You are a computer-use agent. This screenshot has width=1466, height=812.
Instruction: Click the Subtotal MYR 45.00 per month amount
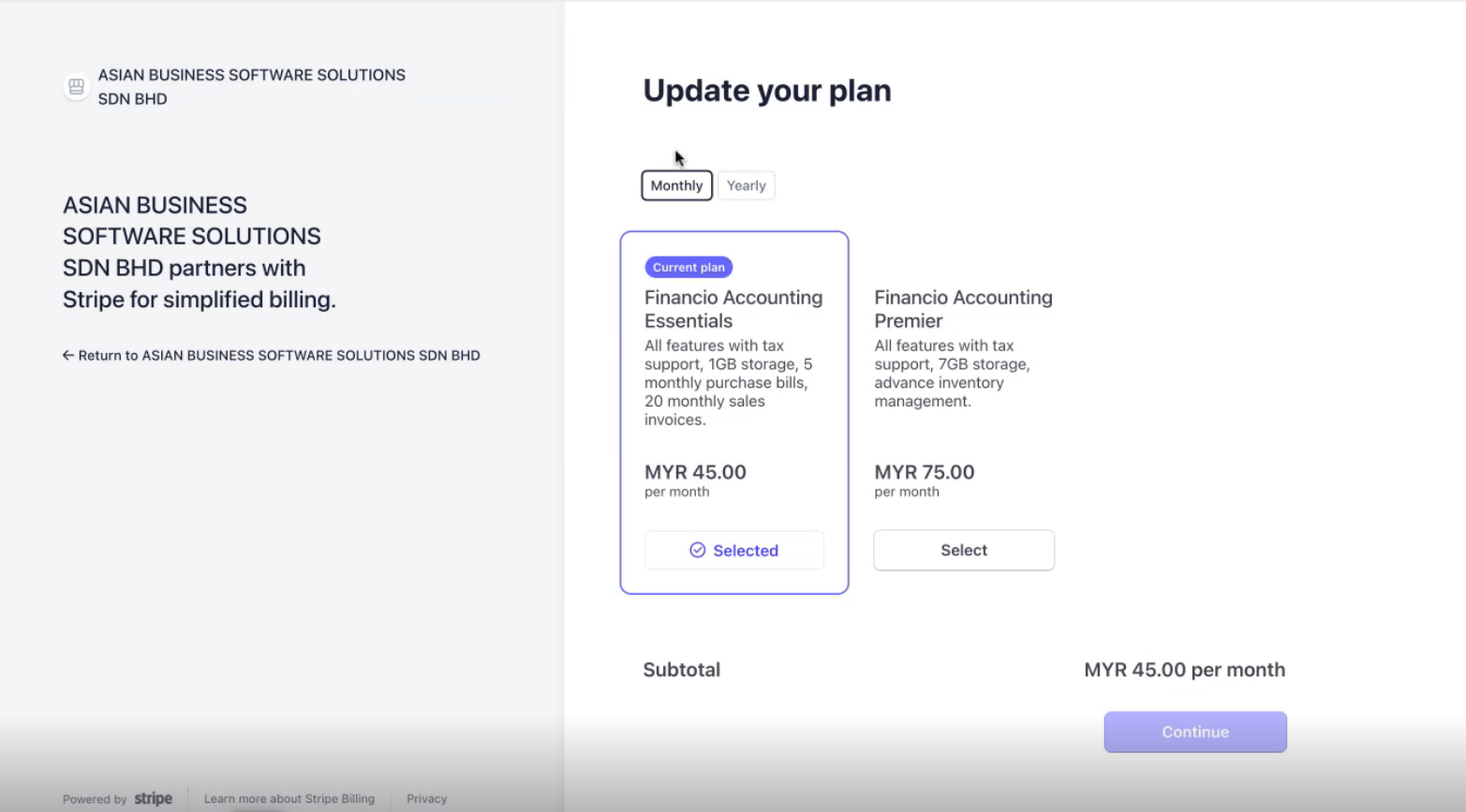click(1185, 670)
